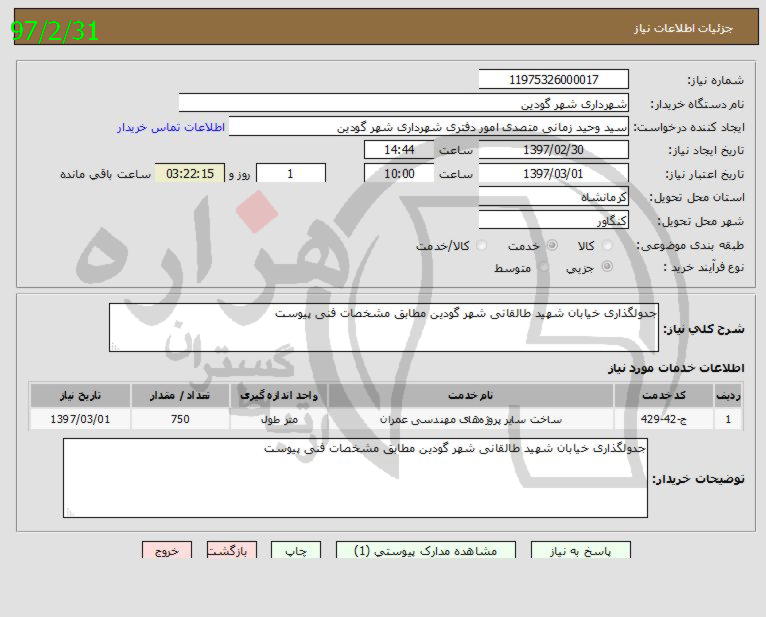Click city field کنگاور
Screen dimensions: 766x617
(553, 220)
